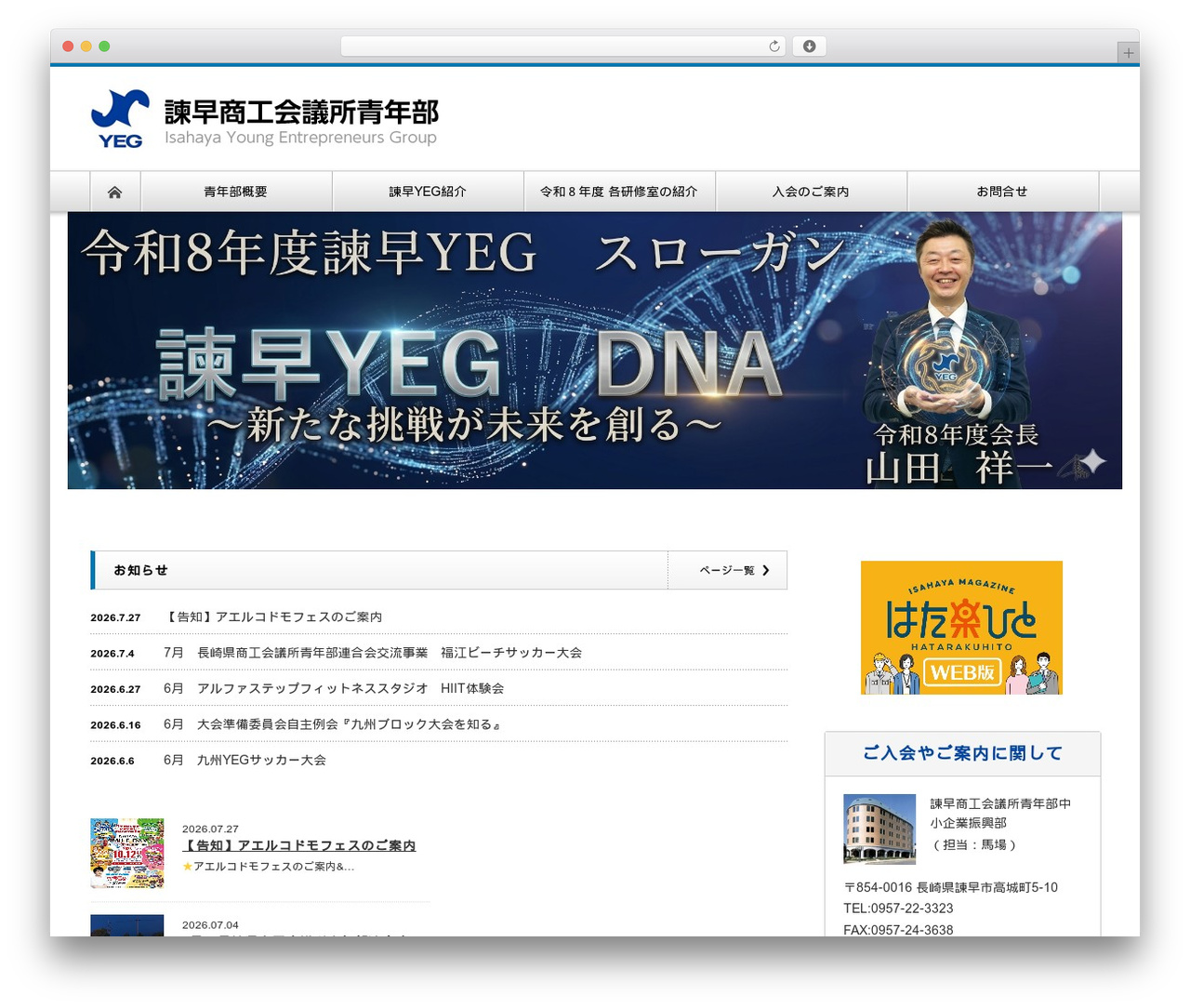Click the browser download icon

809,46
